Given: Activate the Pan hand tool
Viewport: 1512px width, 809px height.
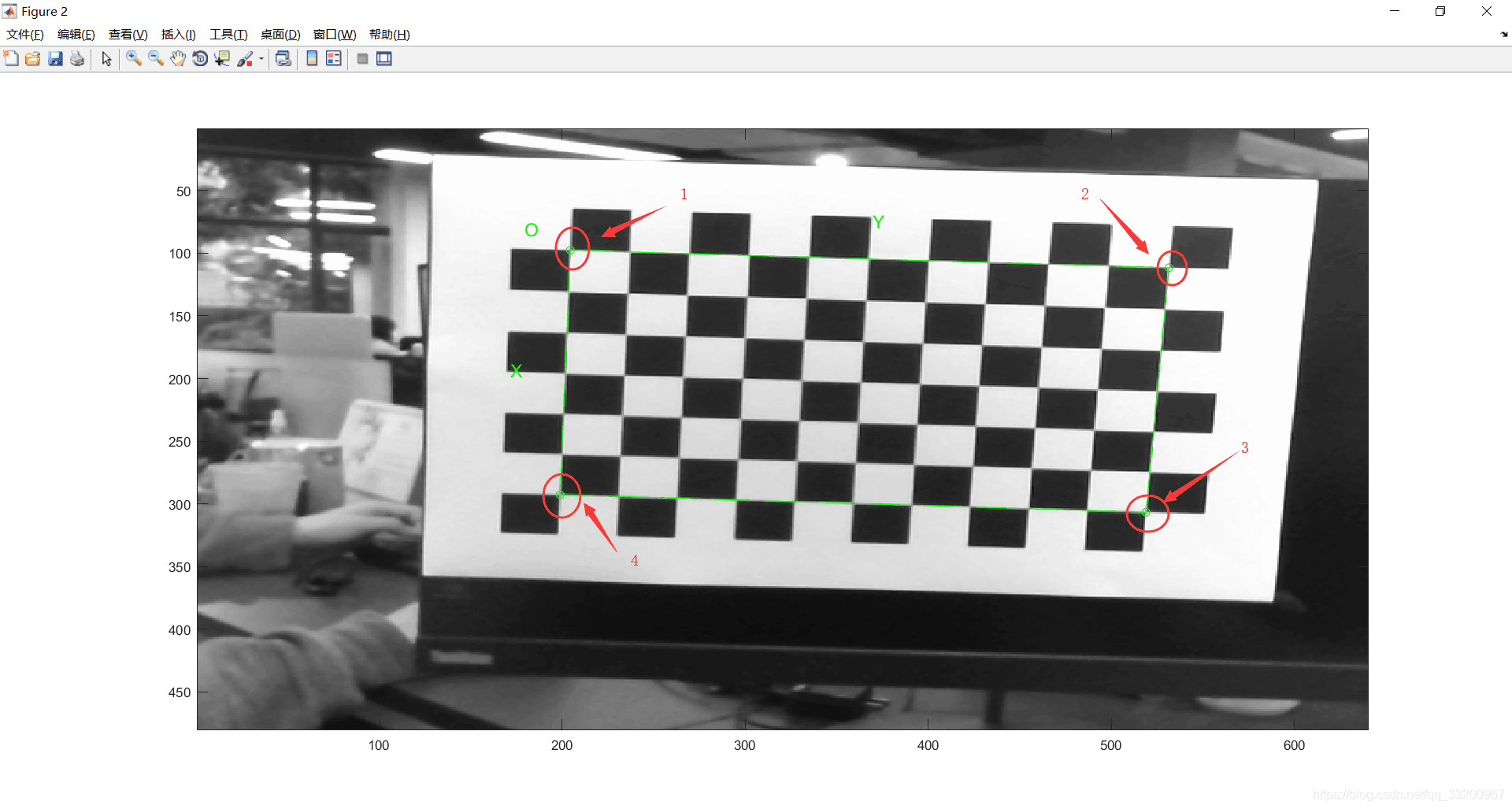Looking at the screenshot, I should pos(178,59).
